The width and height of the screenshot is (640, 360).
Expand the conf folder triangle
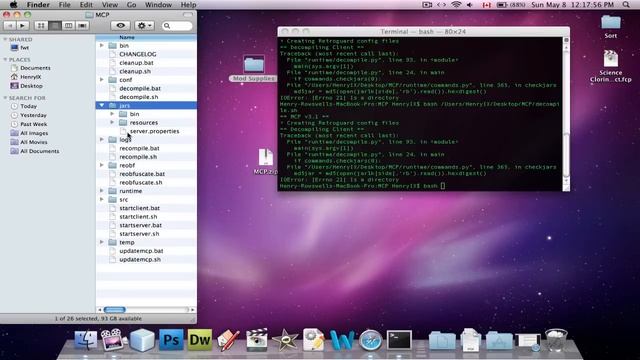coord(102,80)
